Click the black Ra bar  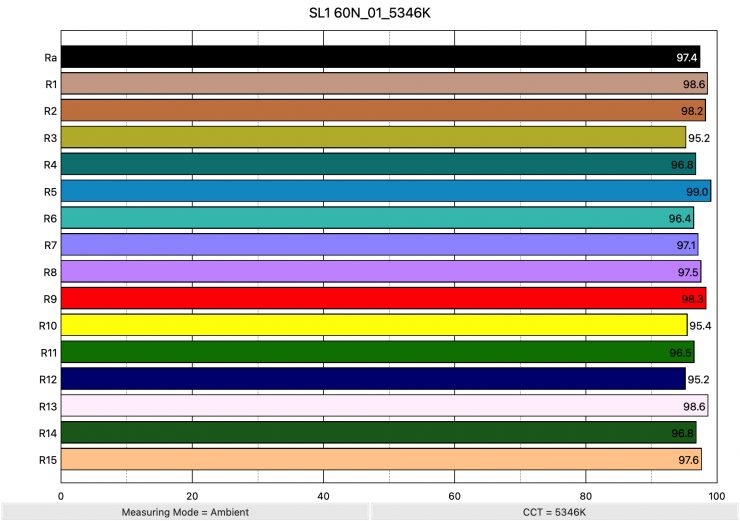click(x=380, y=57)
